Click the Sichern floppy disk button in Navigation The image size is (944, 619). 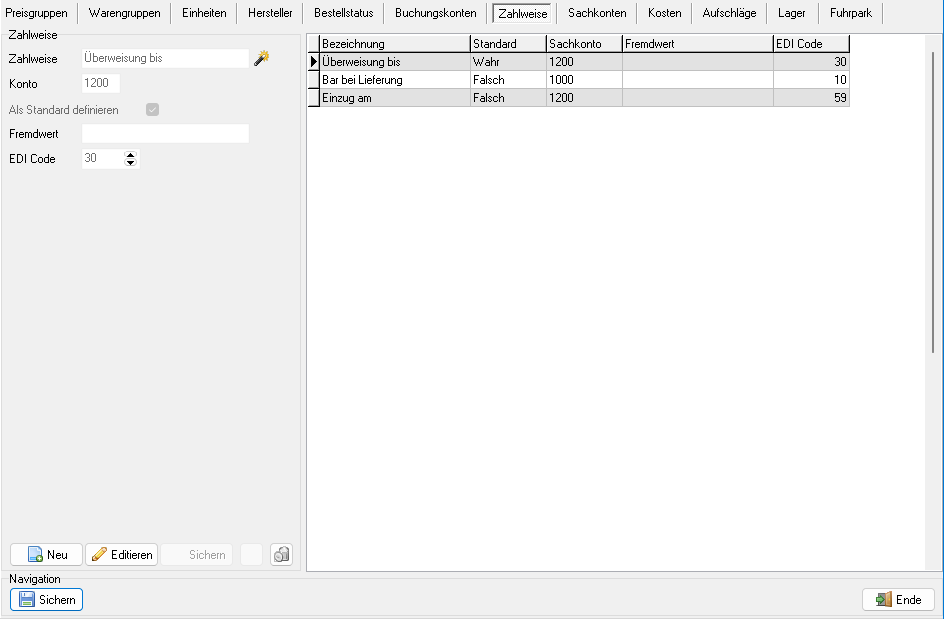[47, 600]
